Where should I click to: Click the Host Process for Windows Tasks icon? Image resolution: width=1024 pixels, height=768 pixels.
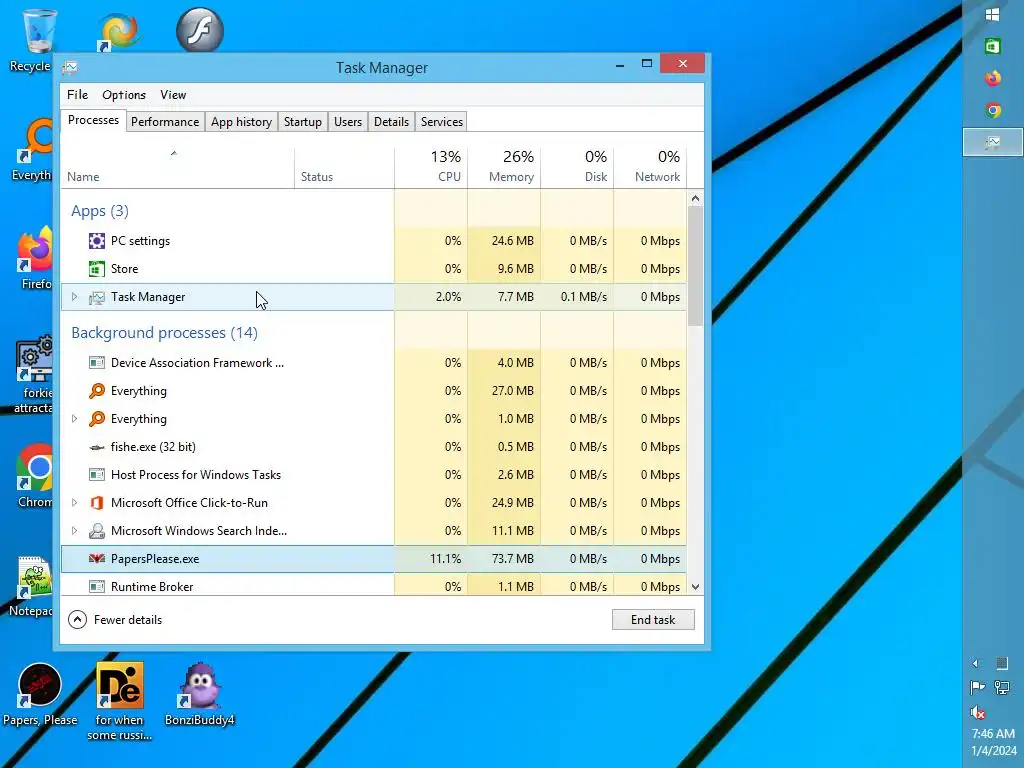[97, 475]
